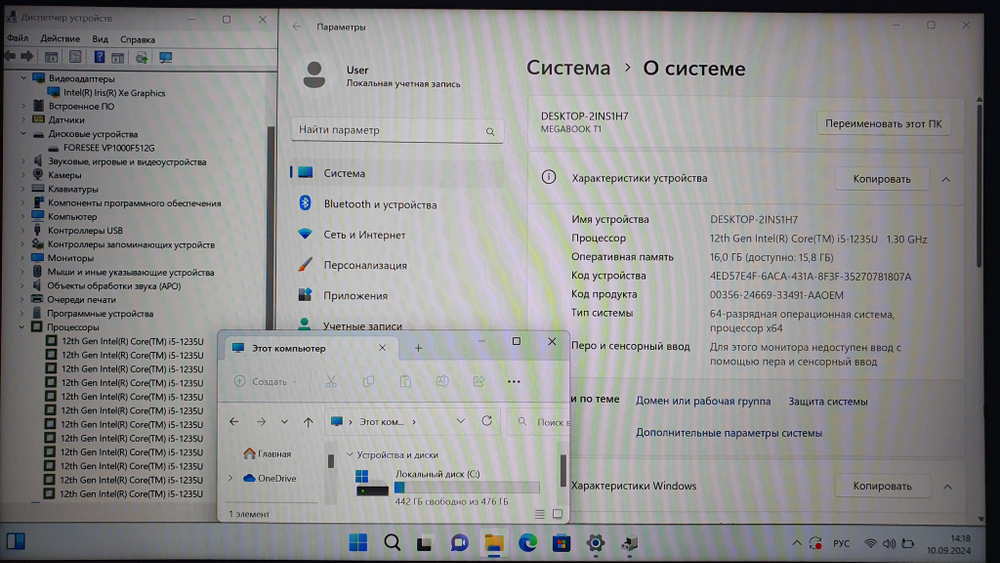Open Домен или рабочая группа link
Image resolution: width=1000 pixels, height=563 pixels.
pyautogui.click(x=703, y=401)
